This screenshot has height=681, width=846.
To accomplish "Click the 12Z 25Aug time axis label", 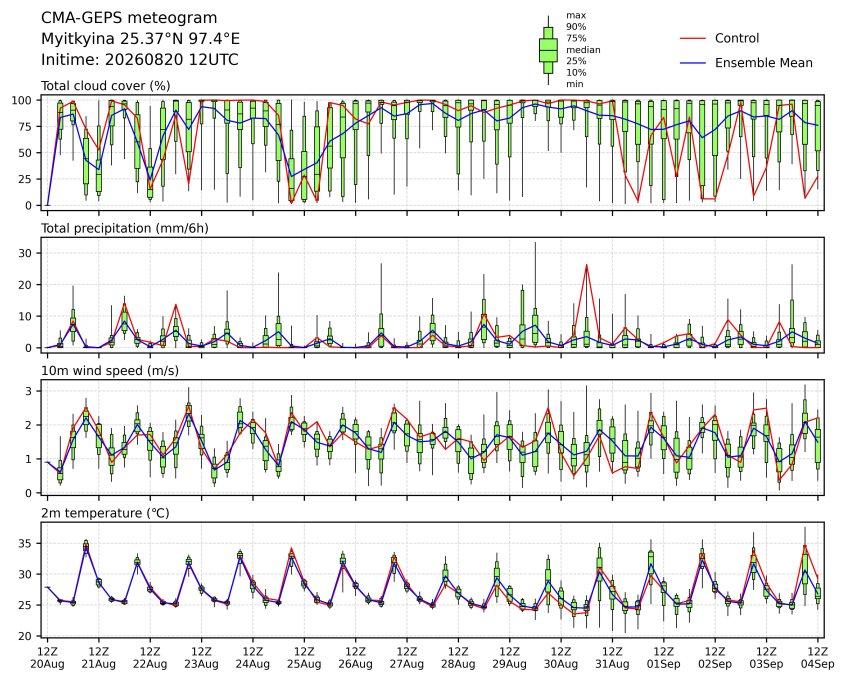I will (x=304, y=657).
